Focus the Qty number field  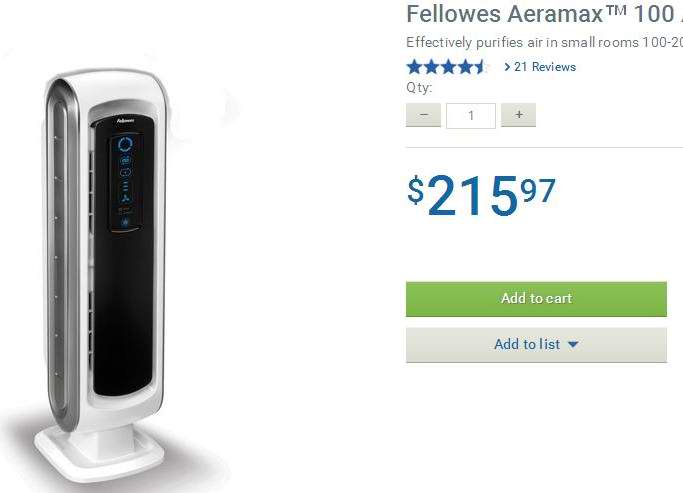pyautogui.click(x=471, y=116)
